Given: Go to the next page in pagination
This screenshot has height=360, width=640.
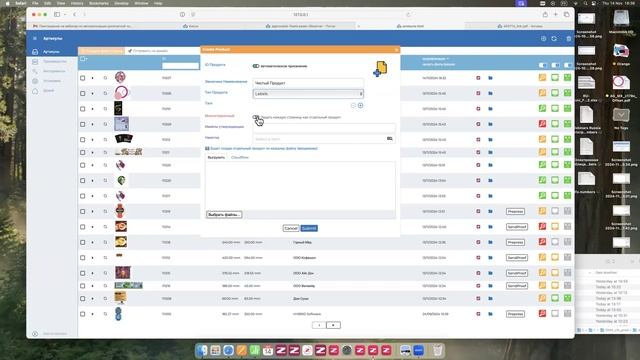Looking at the screenshot, I should [333, 325].
